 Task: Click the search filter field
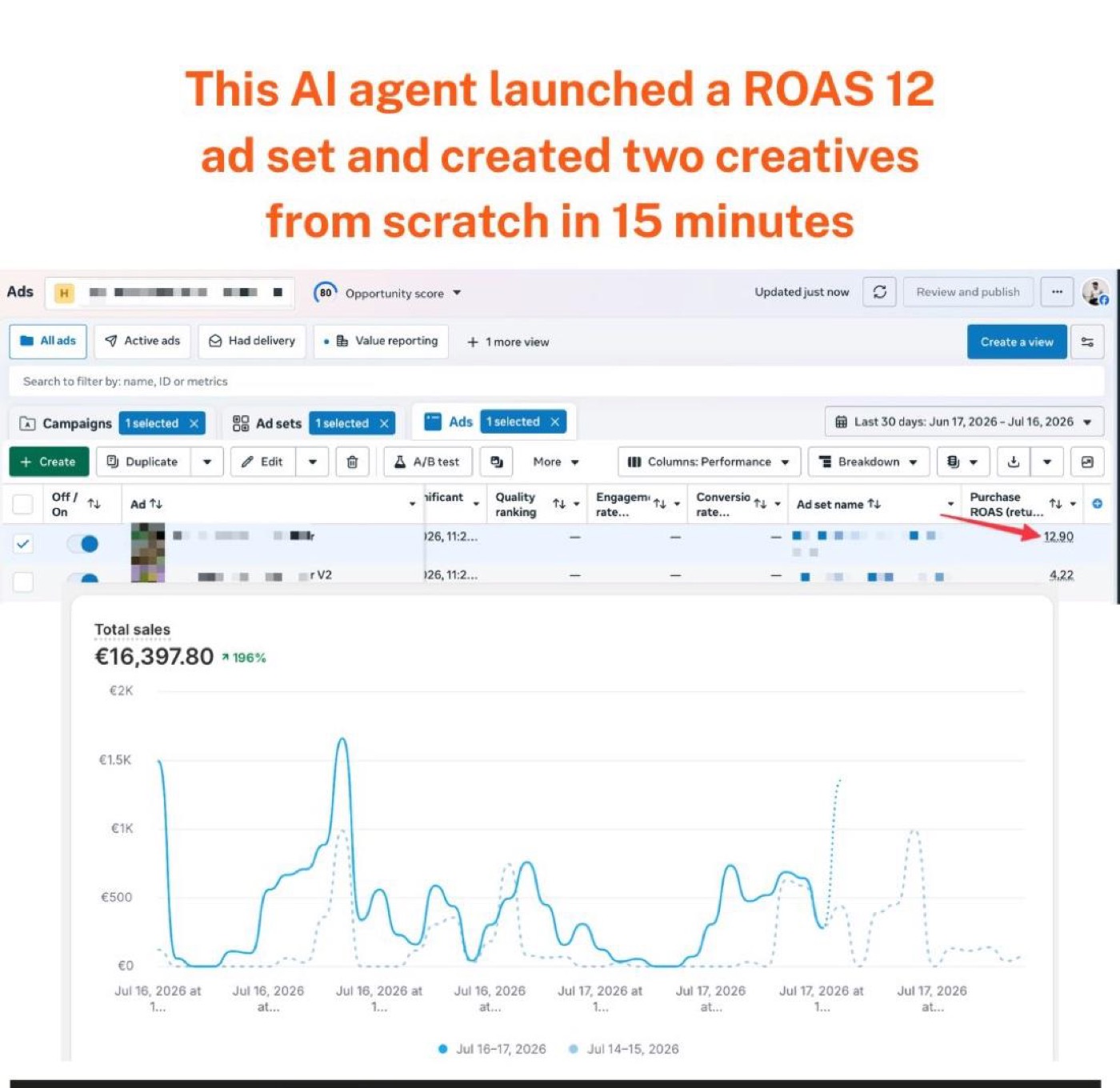pos(557,382)
